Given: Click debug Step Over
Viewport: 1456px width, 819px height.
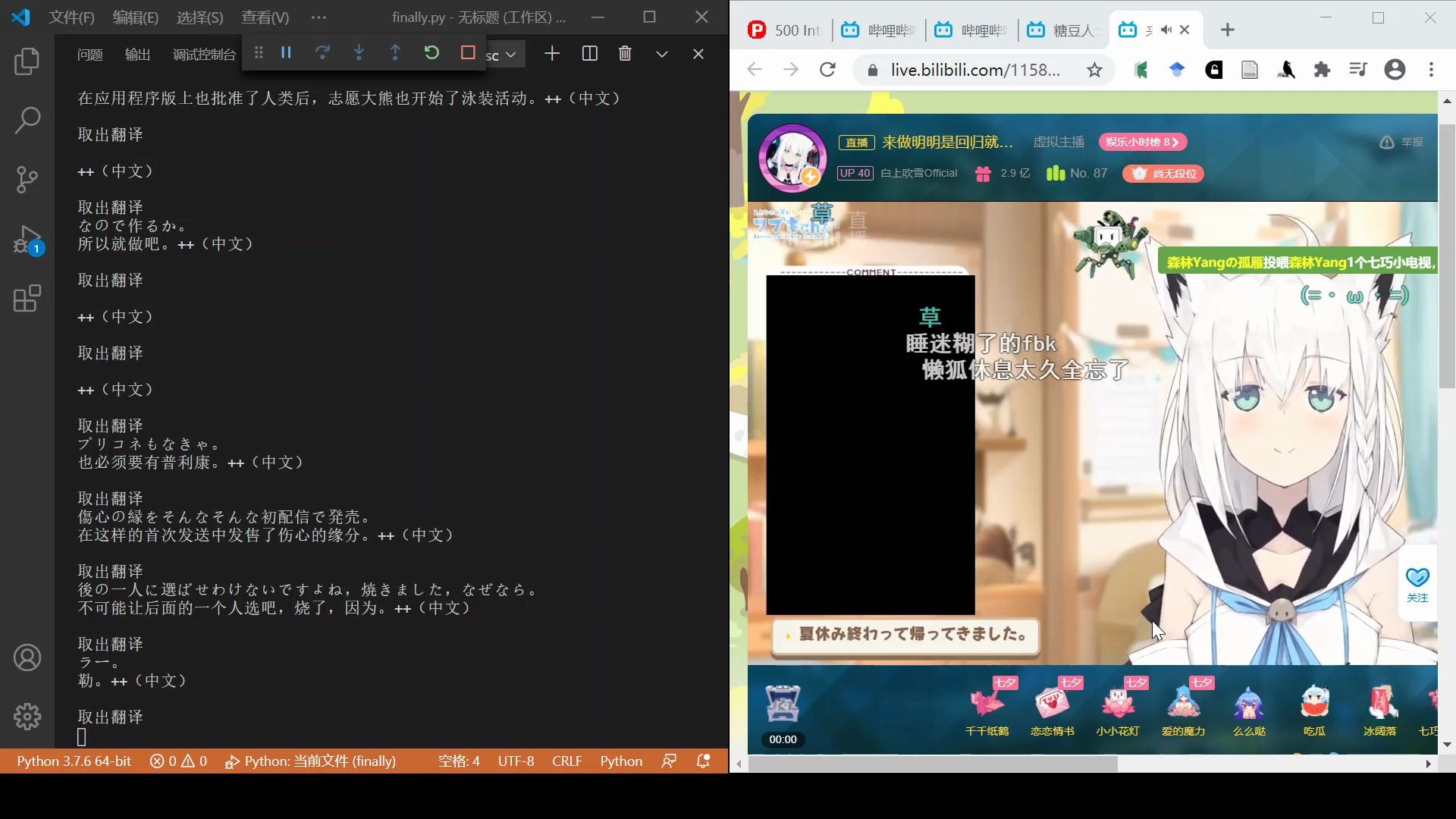Looking at the screenshot, I should (322, 52).
